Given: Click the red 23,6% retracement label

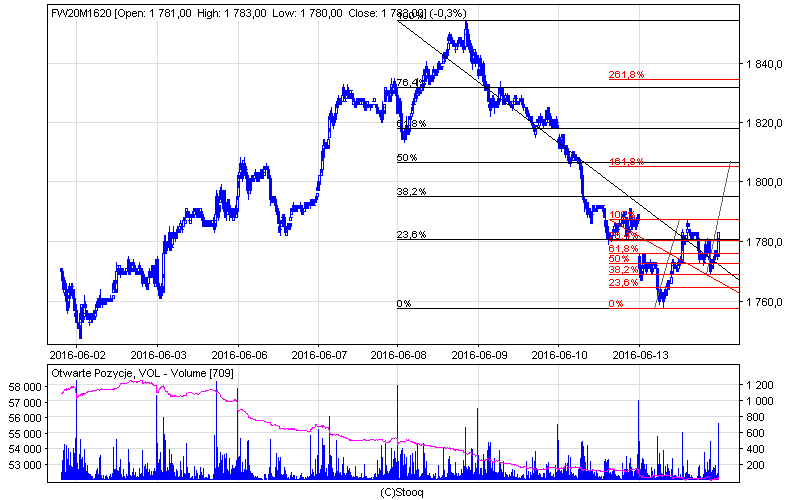Looking at the screenshot, I should tap(623, 283).
